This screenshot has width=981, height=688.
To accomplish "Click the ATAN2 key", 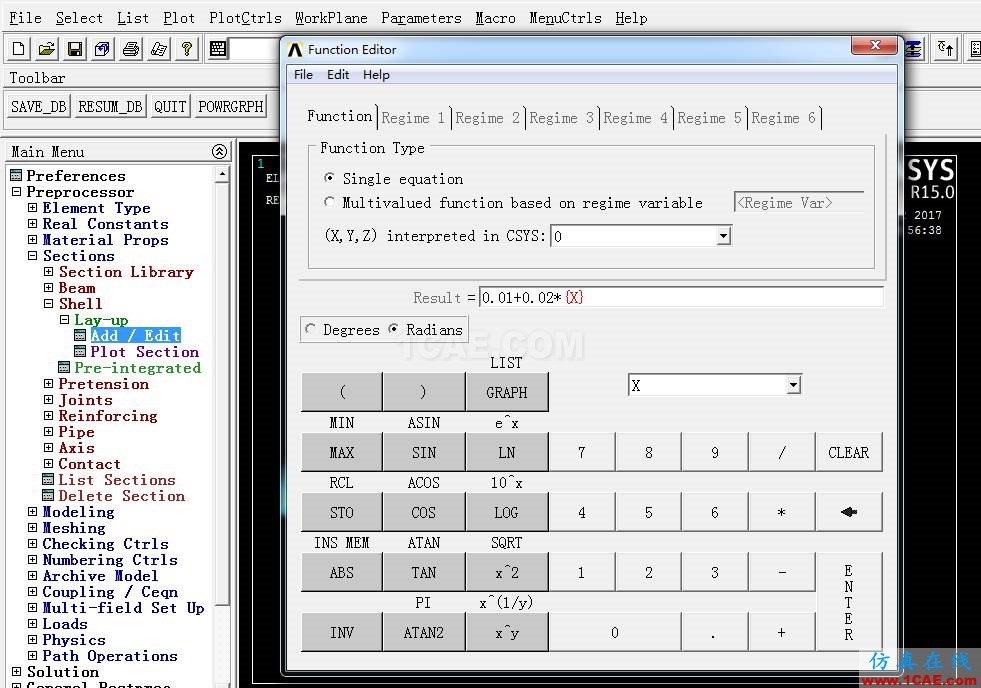I will coord(424,632).
